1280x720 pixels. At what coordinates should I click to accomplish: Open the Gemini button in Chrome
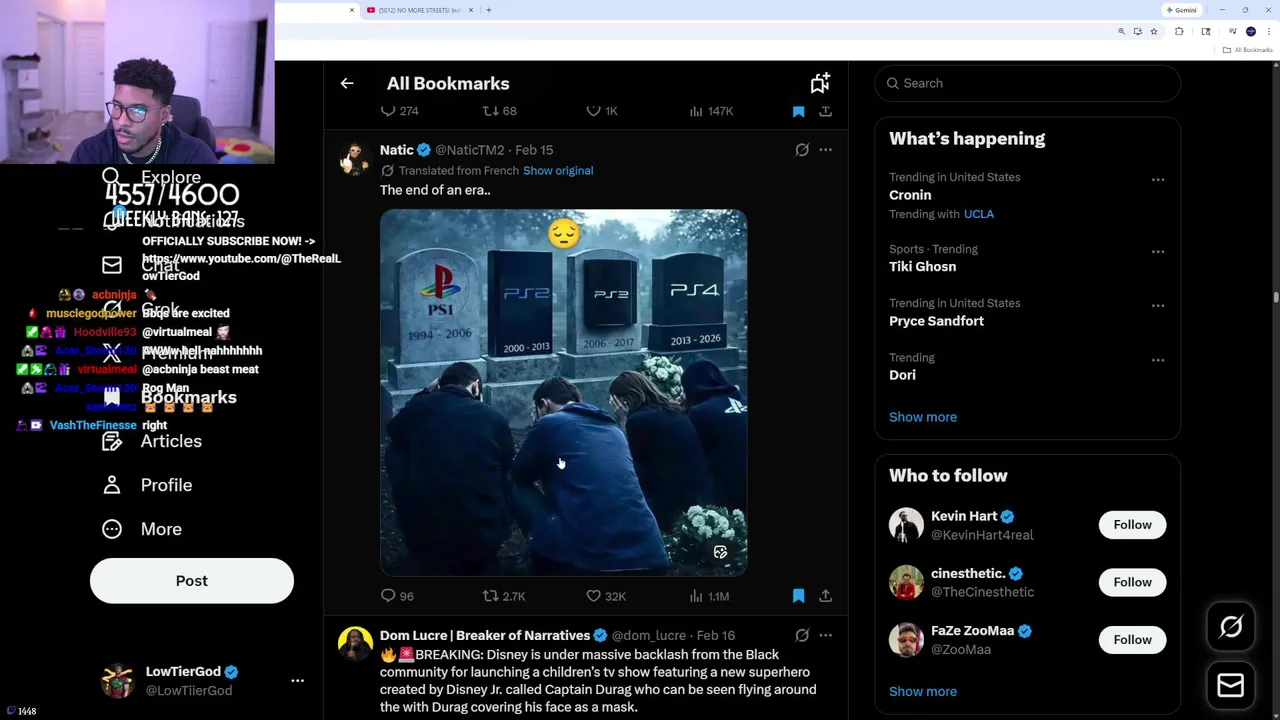(1181, 10)
